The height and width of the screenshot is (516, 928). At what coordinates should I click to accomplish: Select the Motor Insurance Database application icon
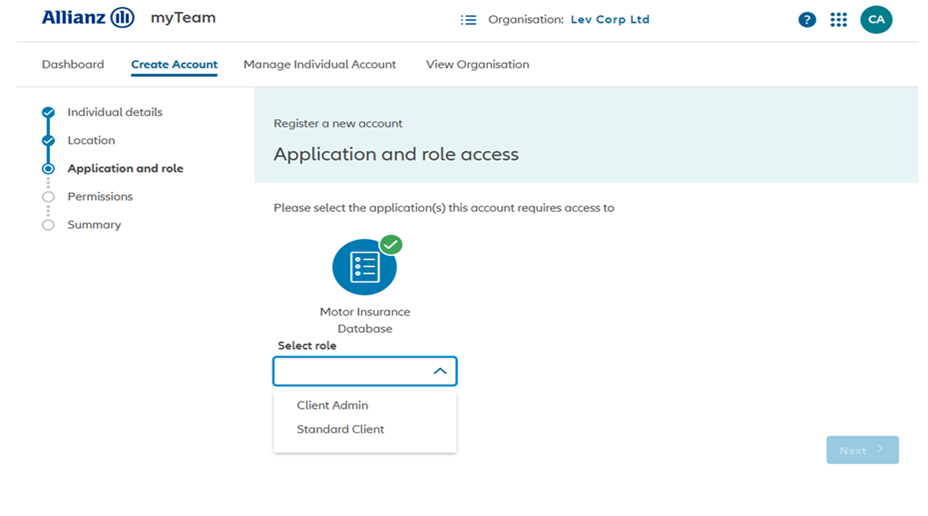[x=365, y=267]
